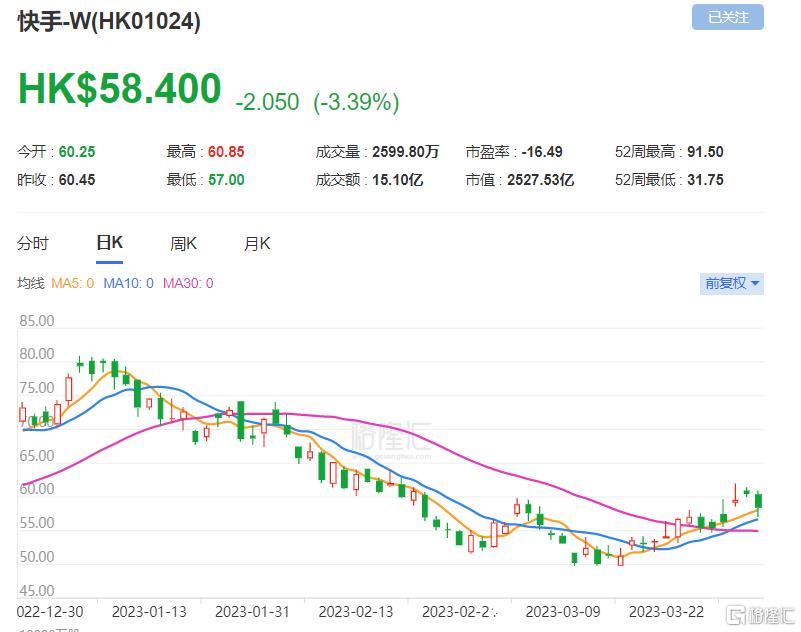
Task: Toggle the MA10 moving average legend
Action: coord(128,283)
